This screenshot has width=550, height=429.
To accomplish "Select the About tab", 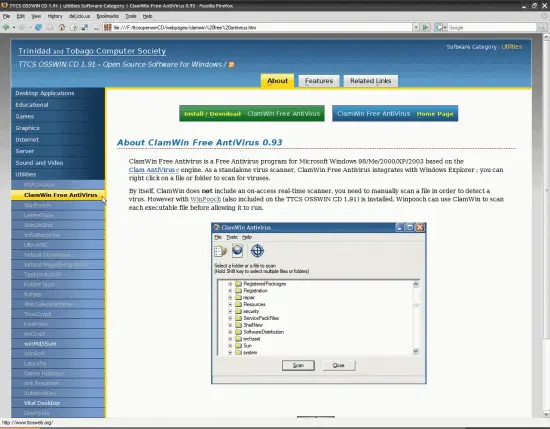I will (277, 81).
